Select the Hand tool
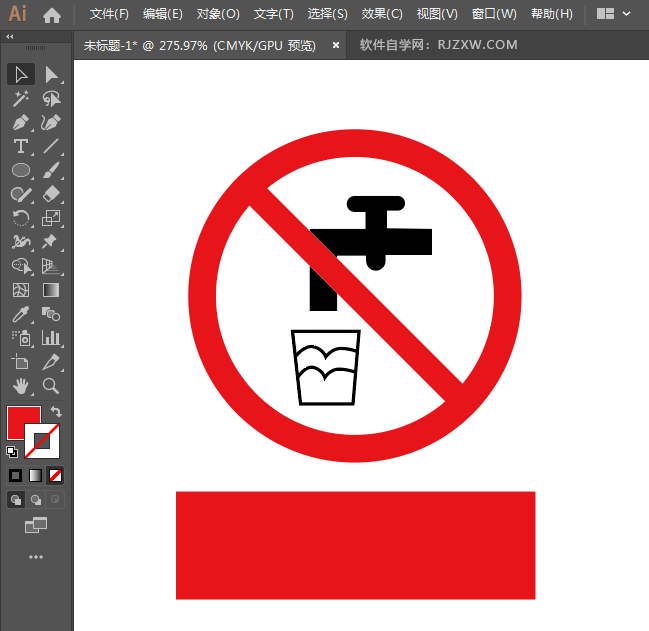 20,385
